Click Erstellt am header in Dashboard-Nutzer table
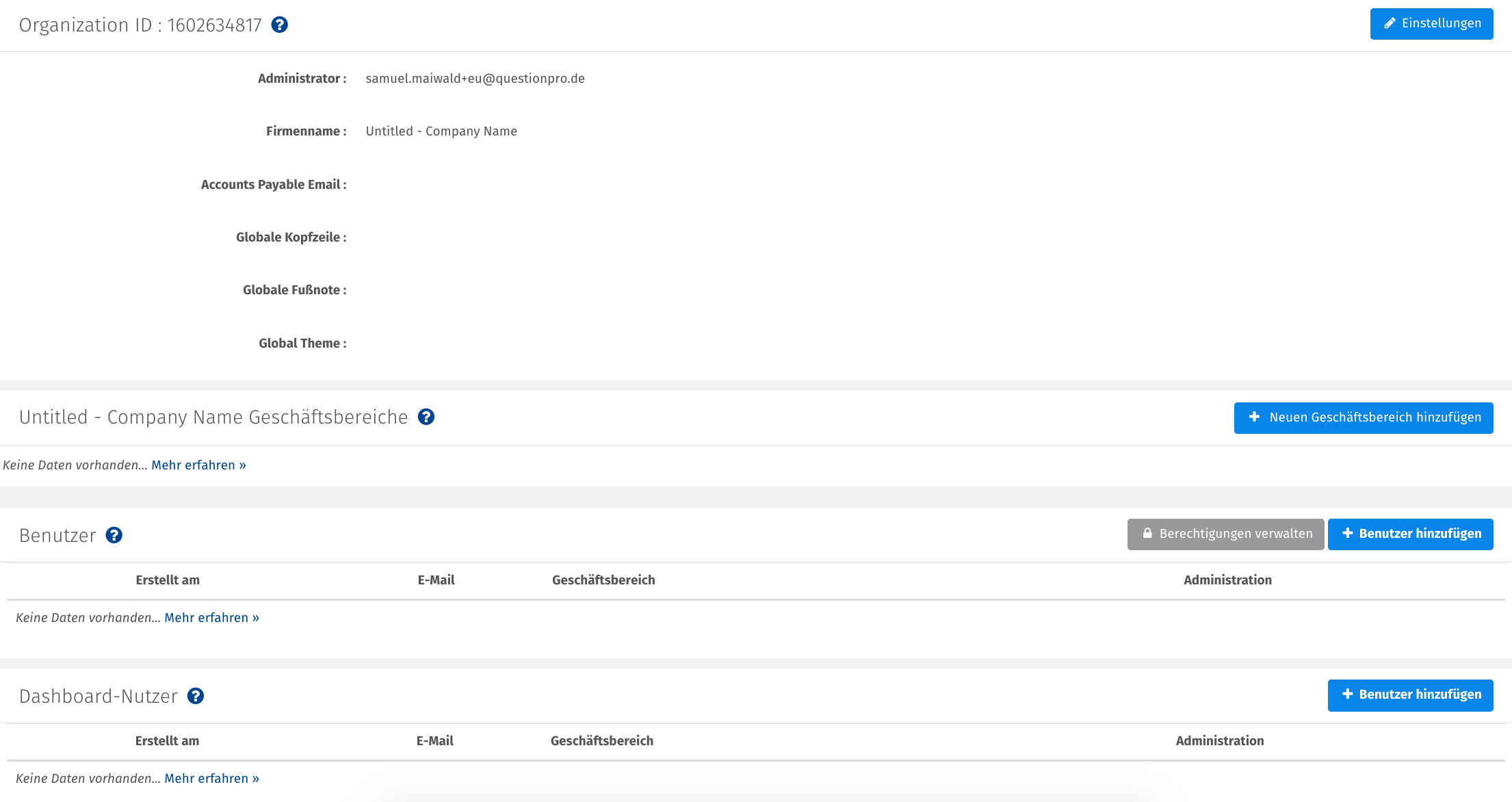Image resolution: width=1512 pixels, height=802 pixels. (167, 741)
